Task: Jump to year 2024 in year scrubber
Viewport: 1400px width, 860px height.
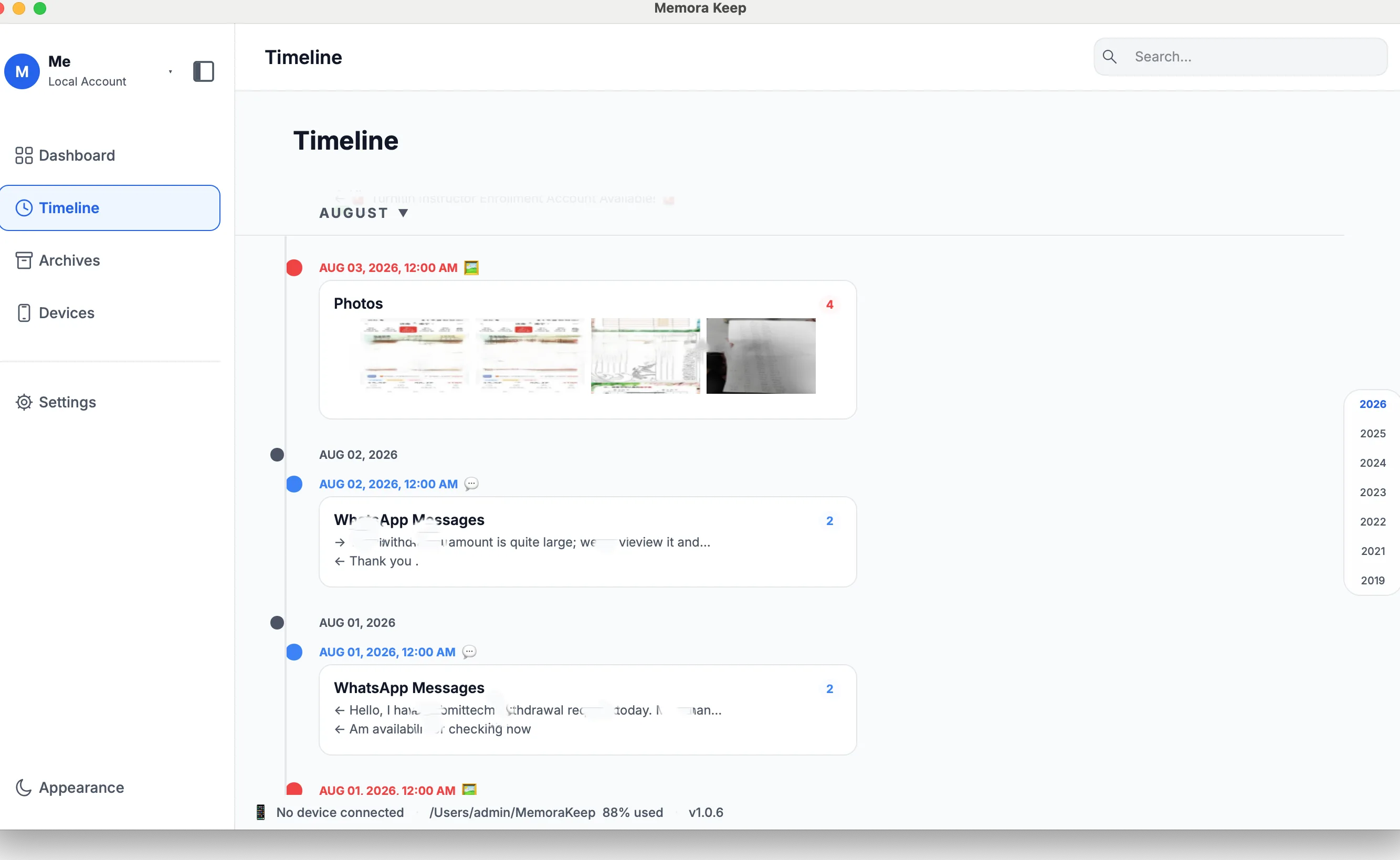Action: tap(1373, 463)
